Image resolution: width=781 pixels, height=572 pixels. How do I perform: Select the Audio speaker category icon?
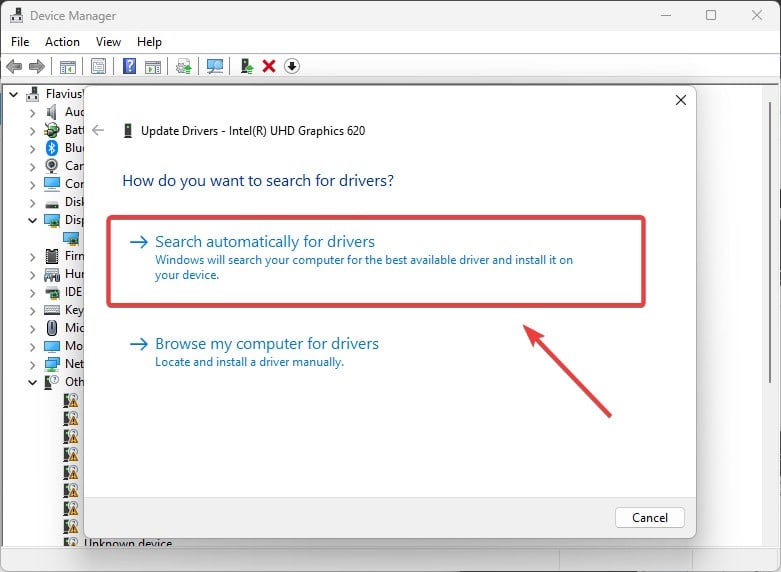[52, 112]
